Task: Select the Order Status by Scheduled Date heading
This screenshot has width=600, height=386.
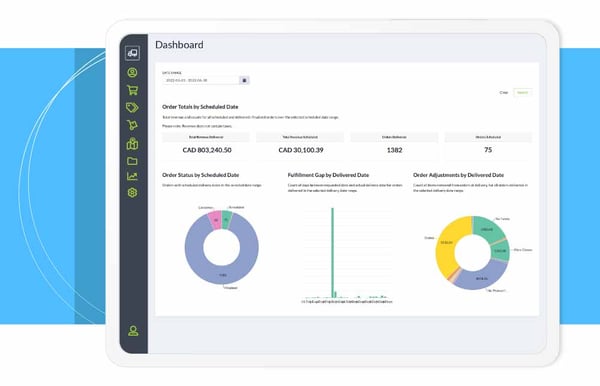Action: tap(201, 175)
